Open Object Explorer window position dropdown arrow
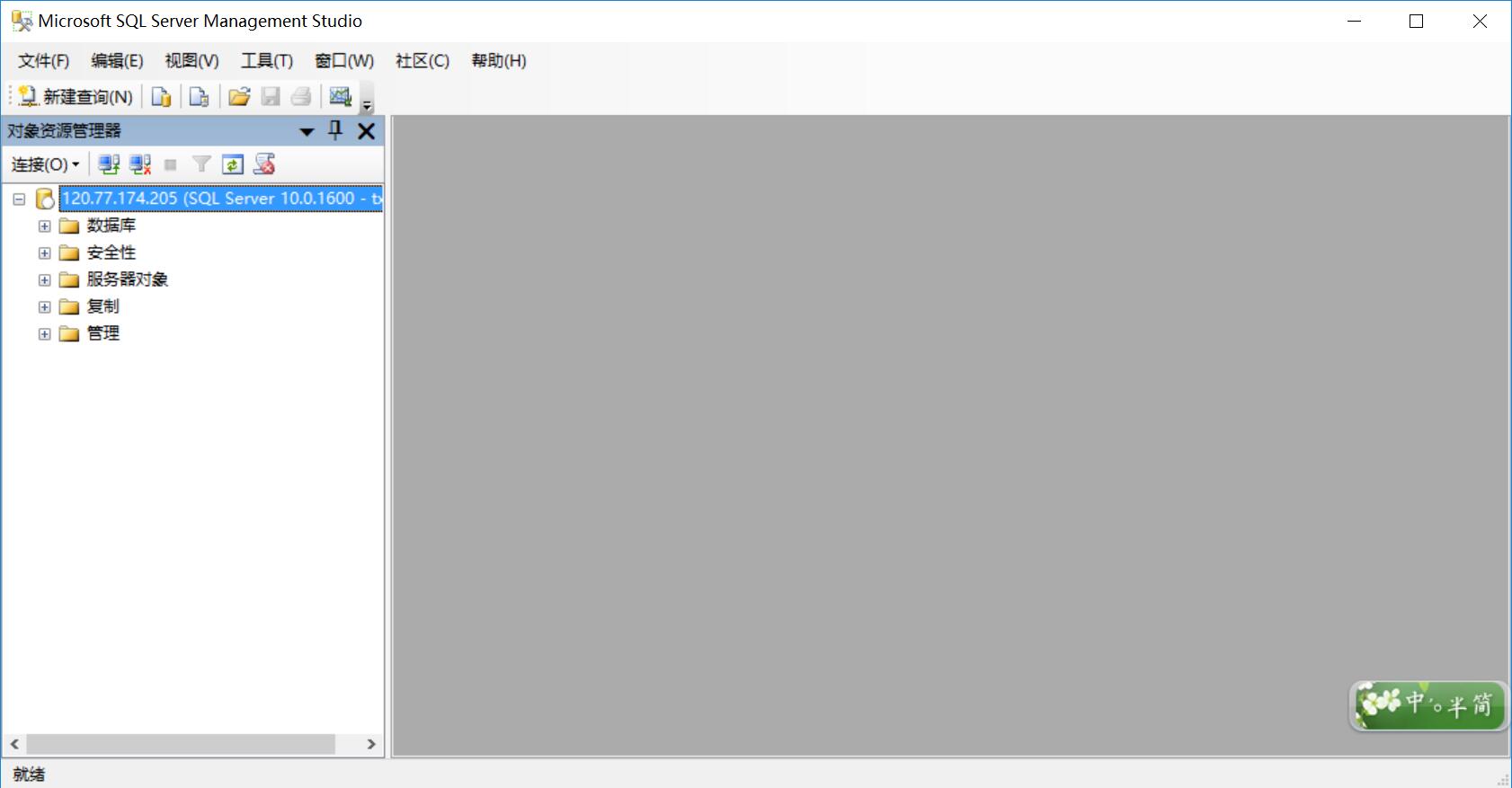 [307, 131]
